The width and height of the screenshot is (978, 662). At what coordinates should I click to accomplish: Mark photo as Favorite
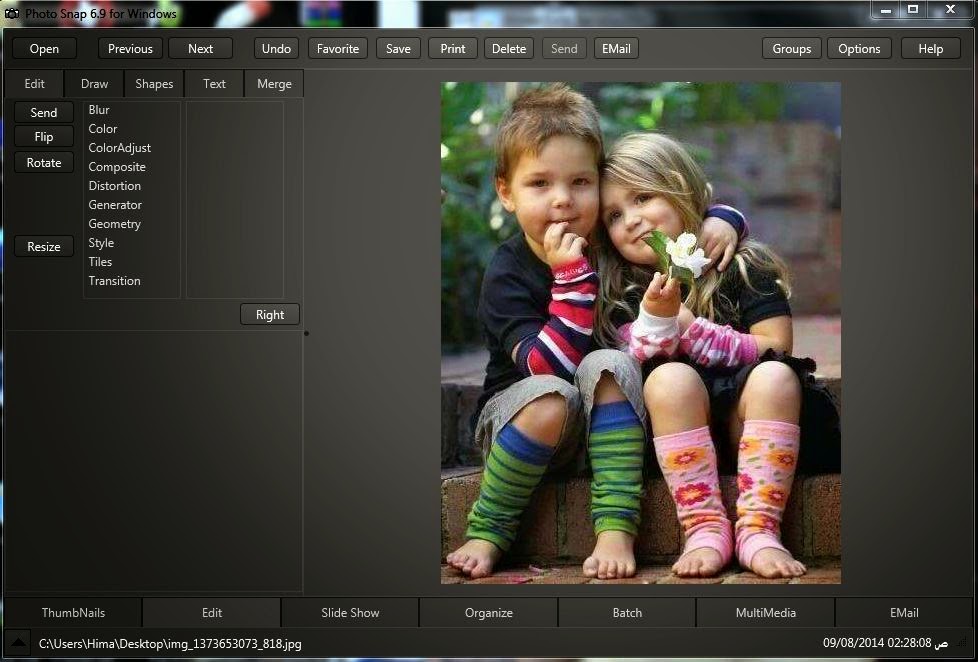[337, 49]
